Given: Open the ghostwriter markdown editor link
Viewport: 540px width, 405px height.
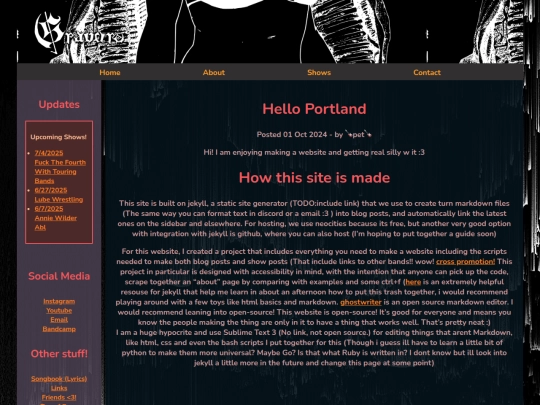Looking at the screenshot, I should tap(361, 302).
